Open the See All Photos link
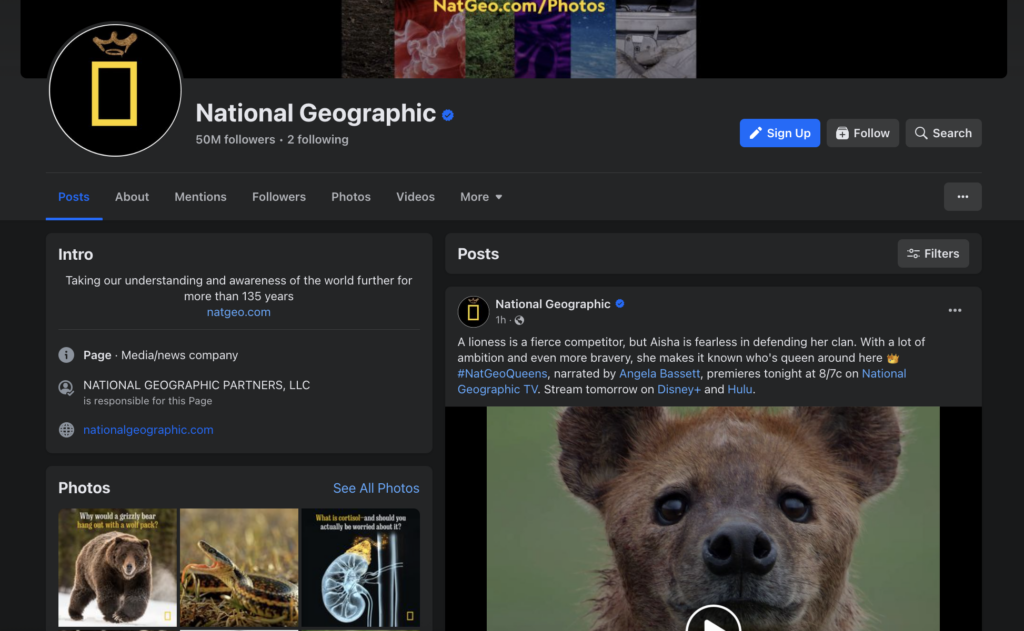 click(x=376, y=488)
